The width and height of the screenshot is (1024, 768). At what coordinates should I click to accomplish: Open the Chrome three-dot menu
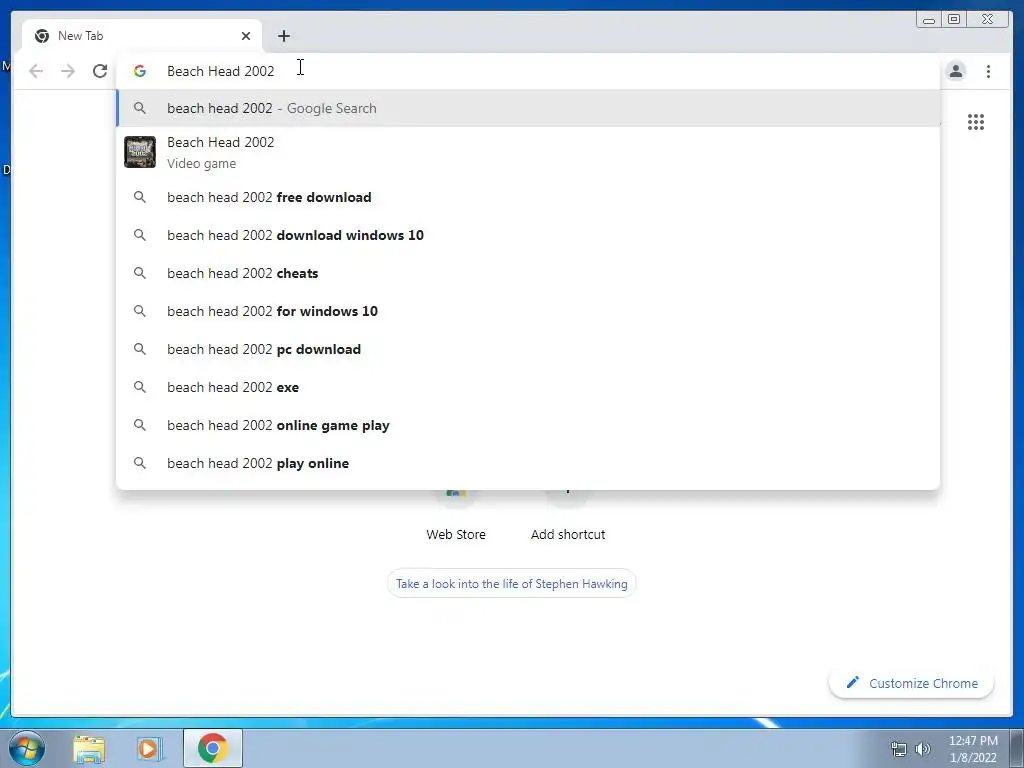(989, 71)
